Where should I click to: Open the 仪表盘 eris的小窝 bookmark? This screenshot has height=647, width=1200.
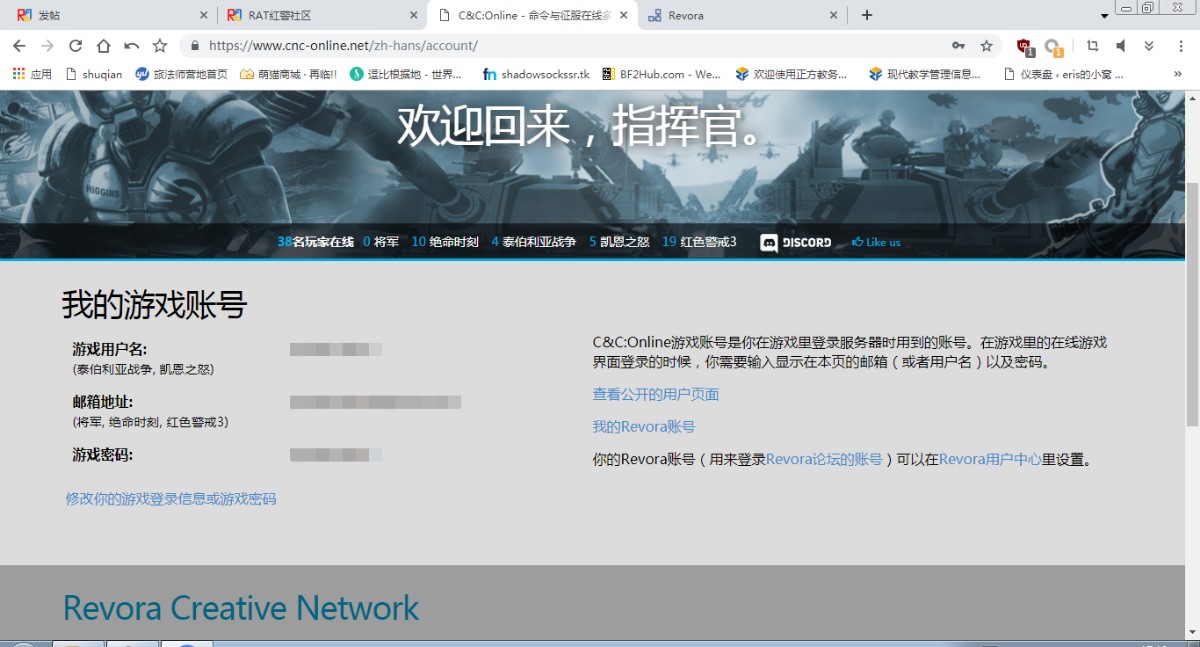pos(1063,74)
